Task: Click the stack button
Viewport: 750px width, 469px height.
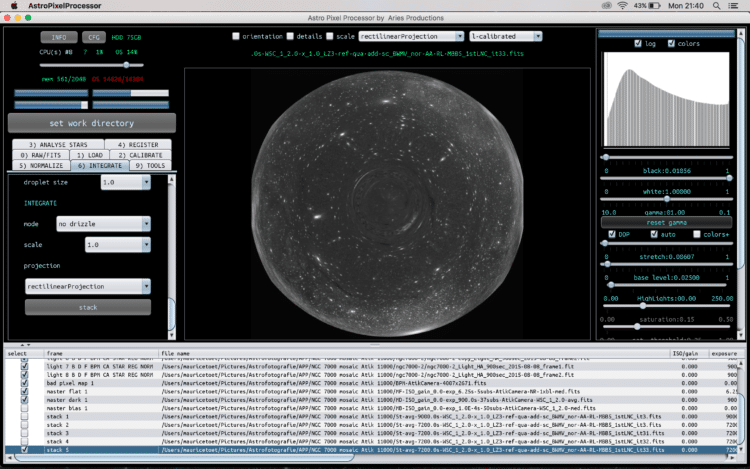Action: click(x=88, y=307)
